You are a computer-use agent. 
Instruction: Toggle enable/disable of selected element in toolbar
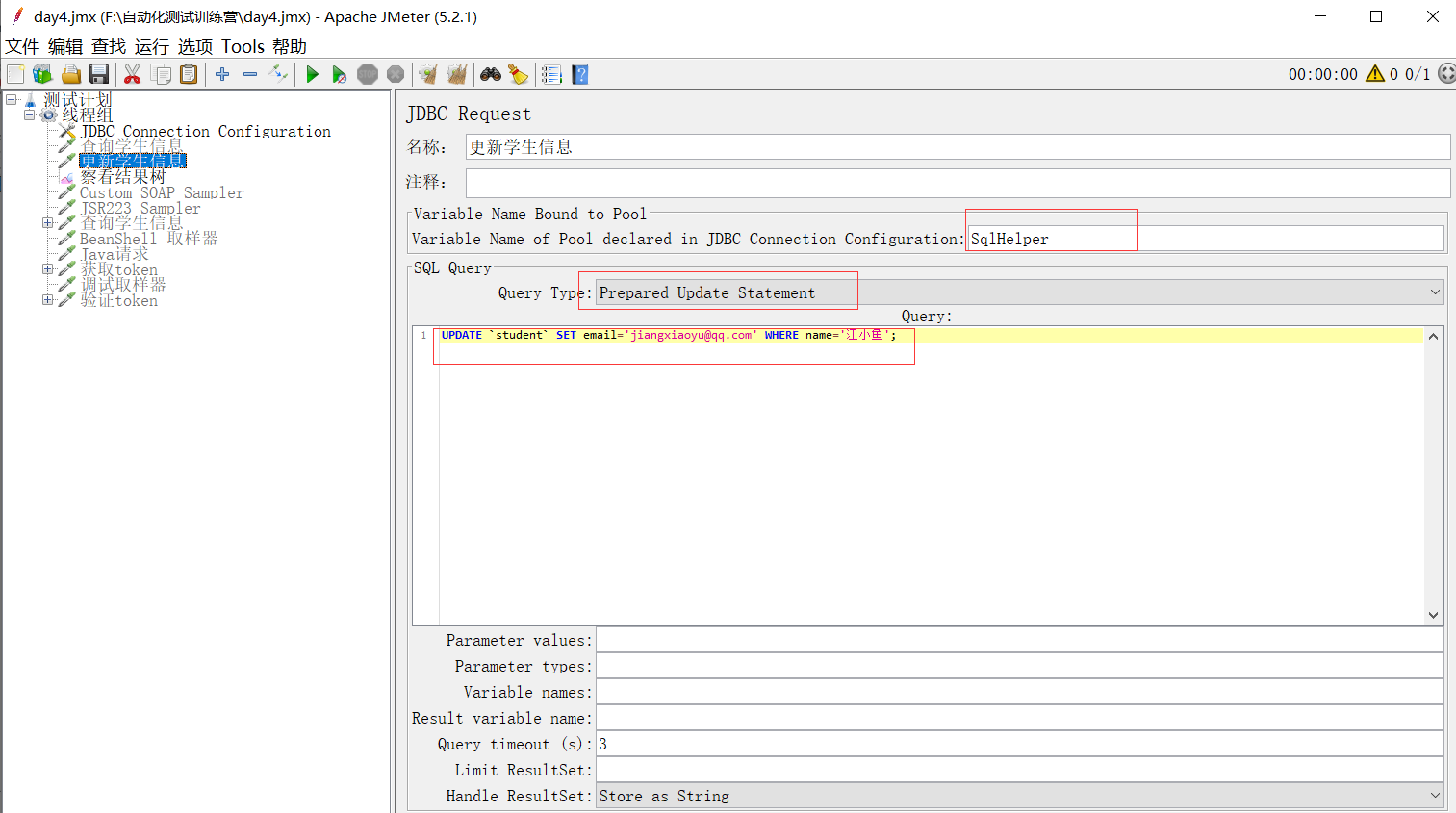click(278, 74)
